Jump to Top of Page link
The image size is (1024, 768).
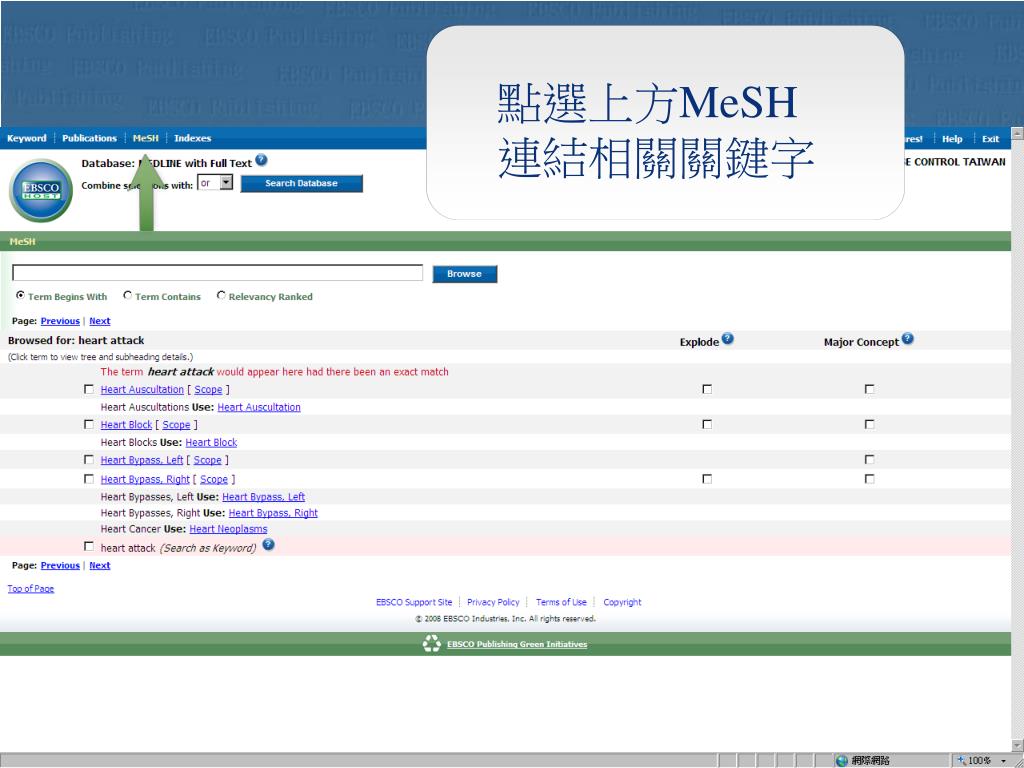tap(31, 588)
